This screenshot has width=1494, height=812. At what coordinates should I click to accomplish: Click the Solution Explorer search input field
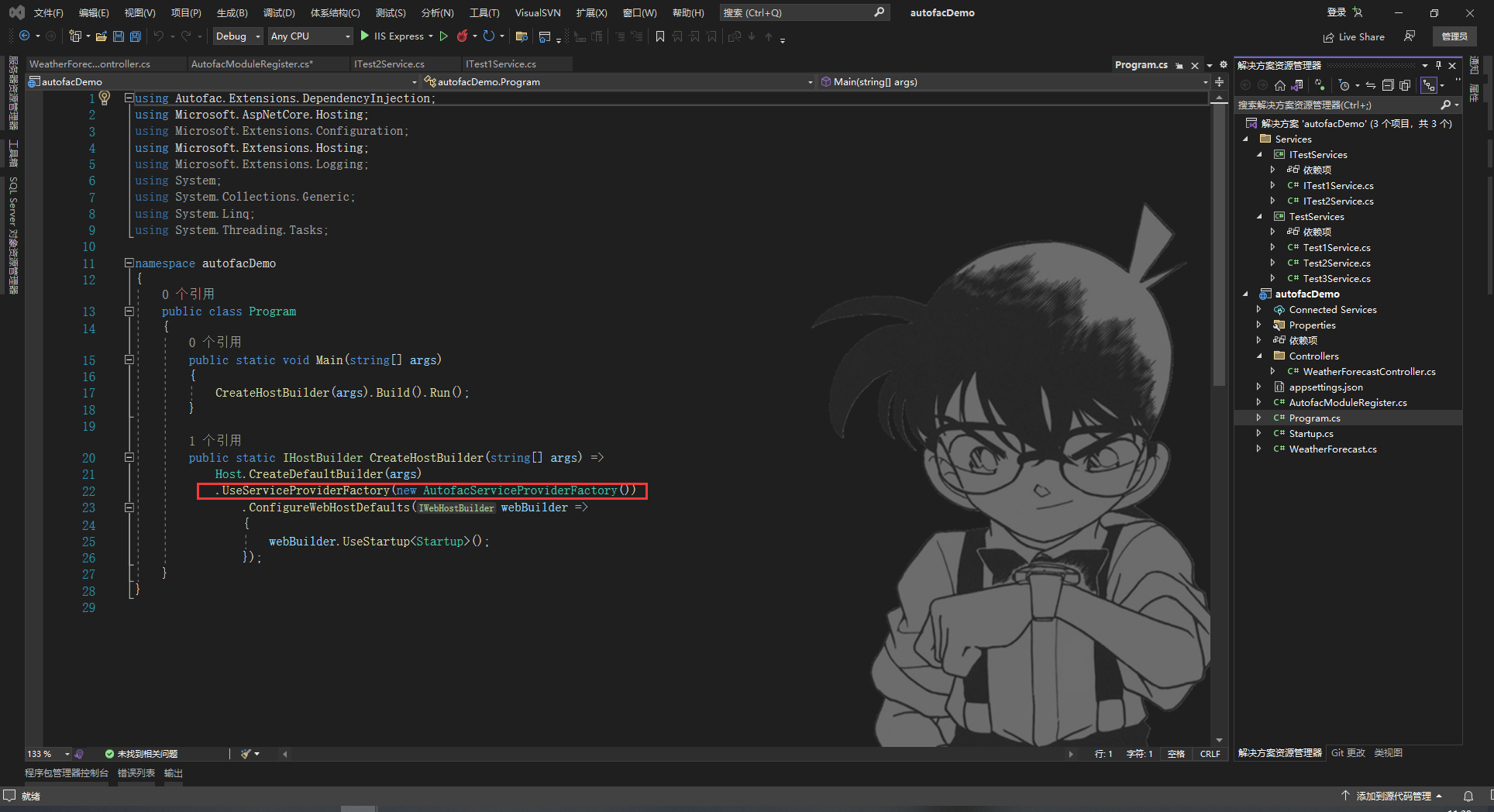pyautogui.click(x=1336, y=105)
